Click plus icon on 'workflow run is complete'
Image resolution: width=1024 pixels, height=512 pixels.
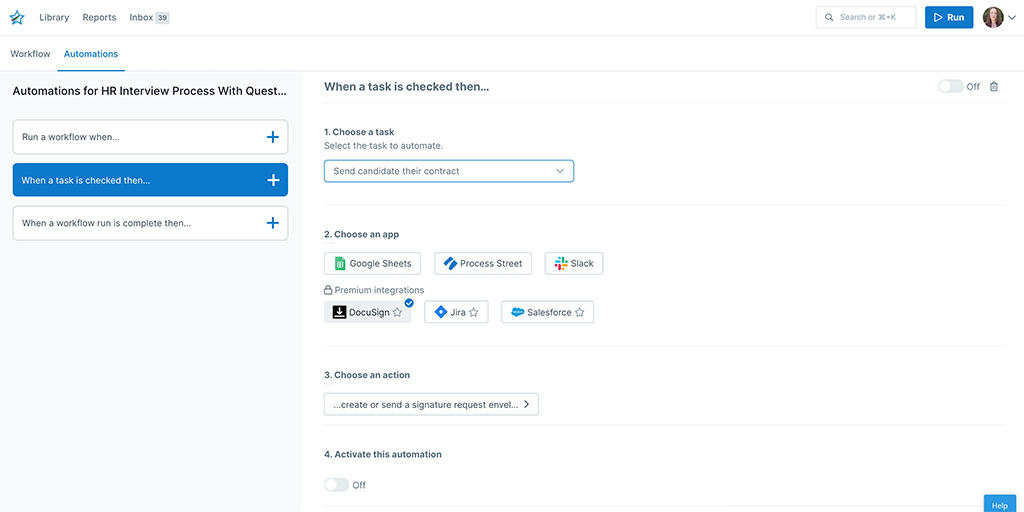click(x=273, y=223)
